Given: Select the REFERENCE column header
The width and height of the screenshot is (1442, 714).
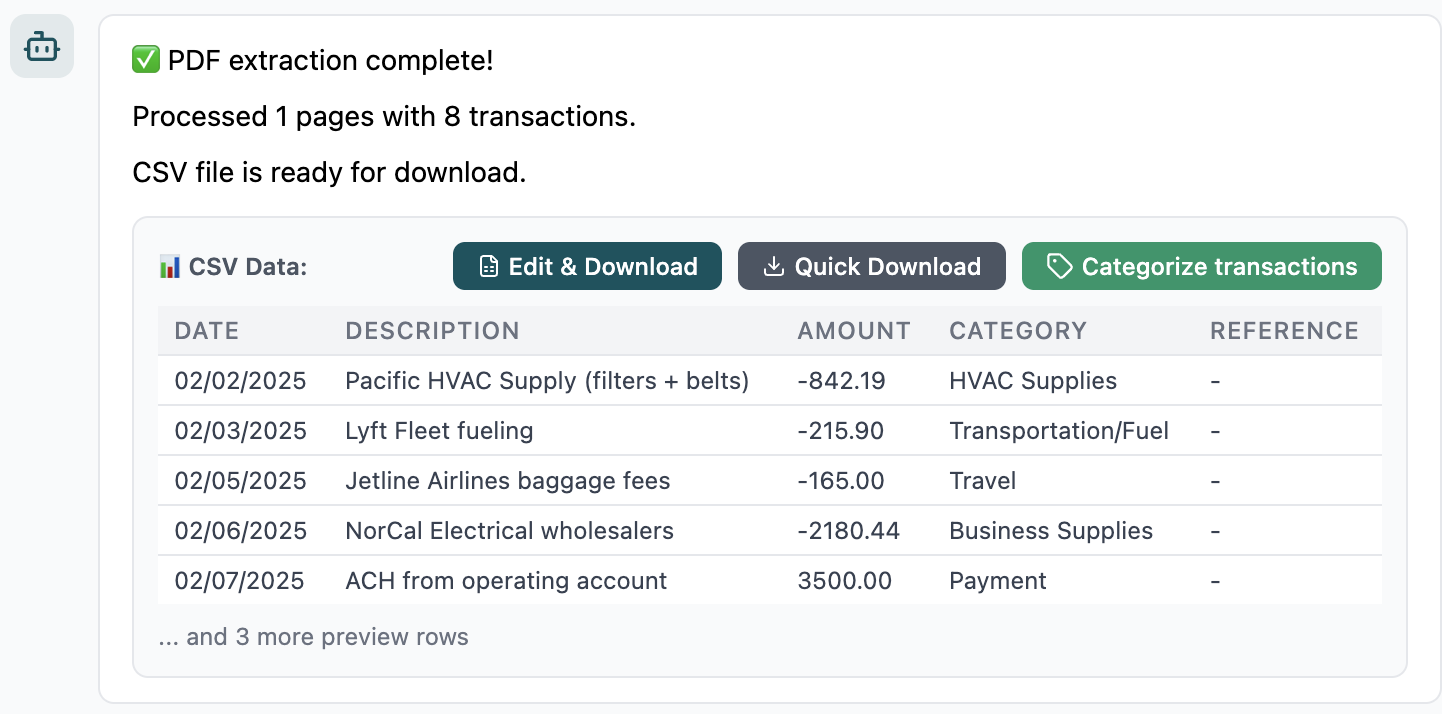Looking at the screenshot, I should 1284,331.
